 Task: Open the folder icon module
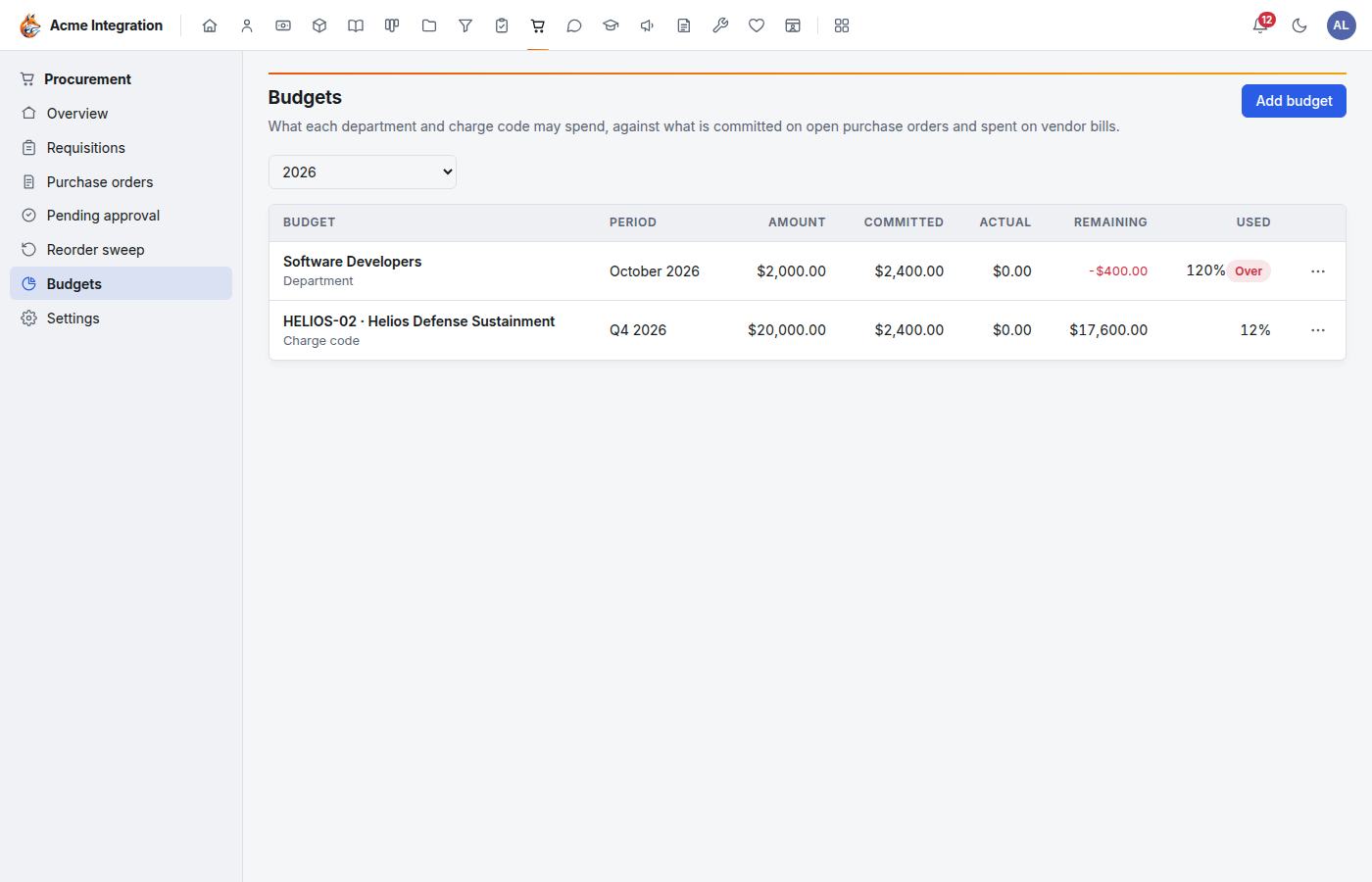click(x=429, y=25)
